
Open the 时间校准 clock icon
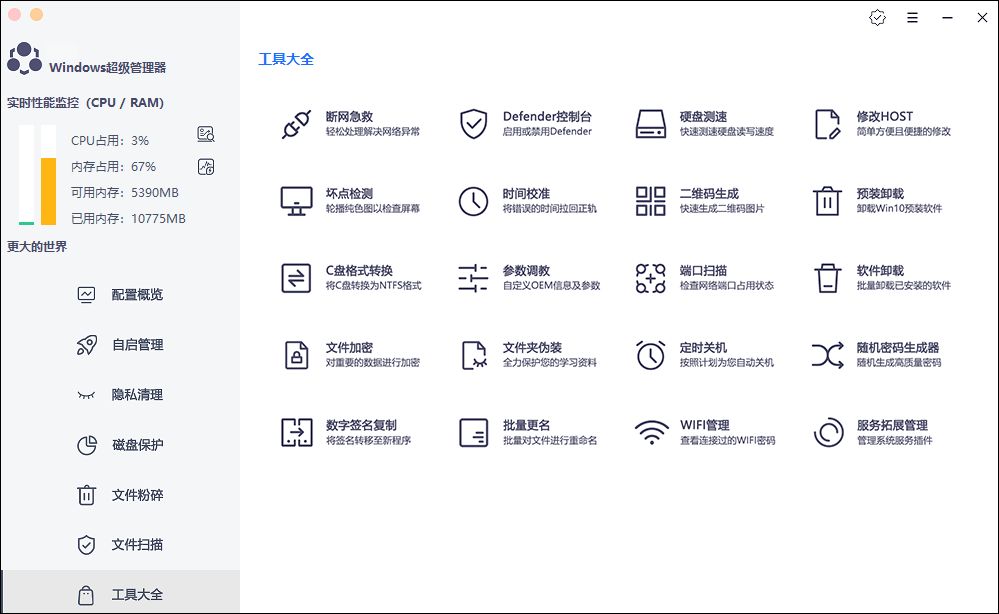tap(473, 201)
